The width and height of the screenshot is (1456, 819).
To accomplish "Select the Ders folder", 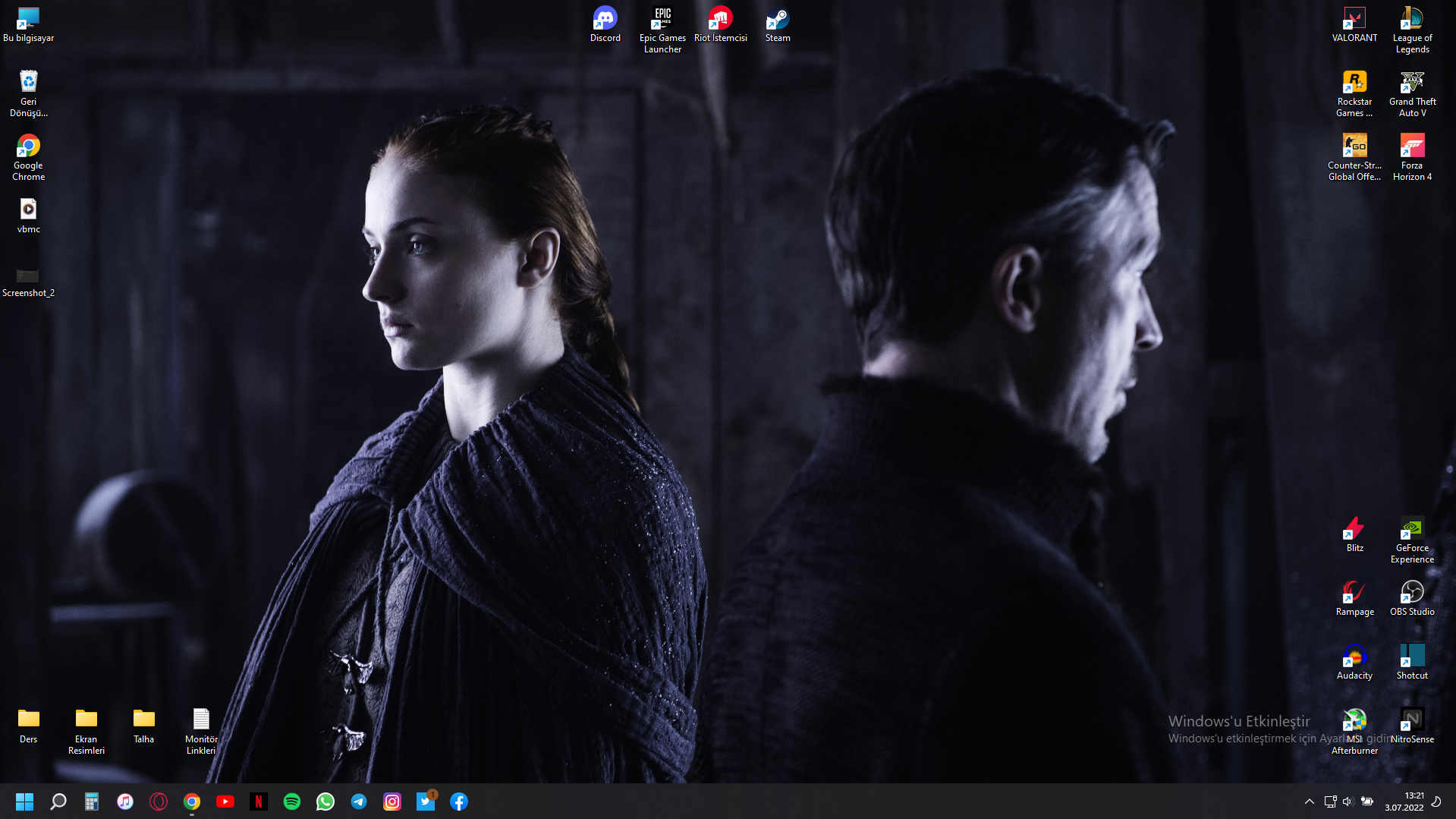I will point(29,726).
